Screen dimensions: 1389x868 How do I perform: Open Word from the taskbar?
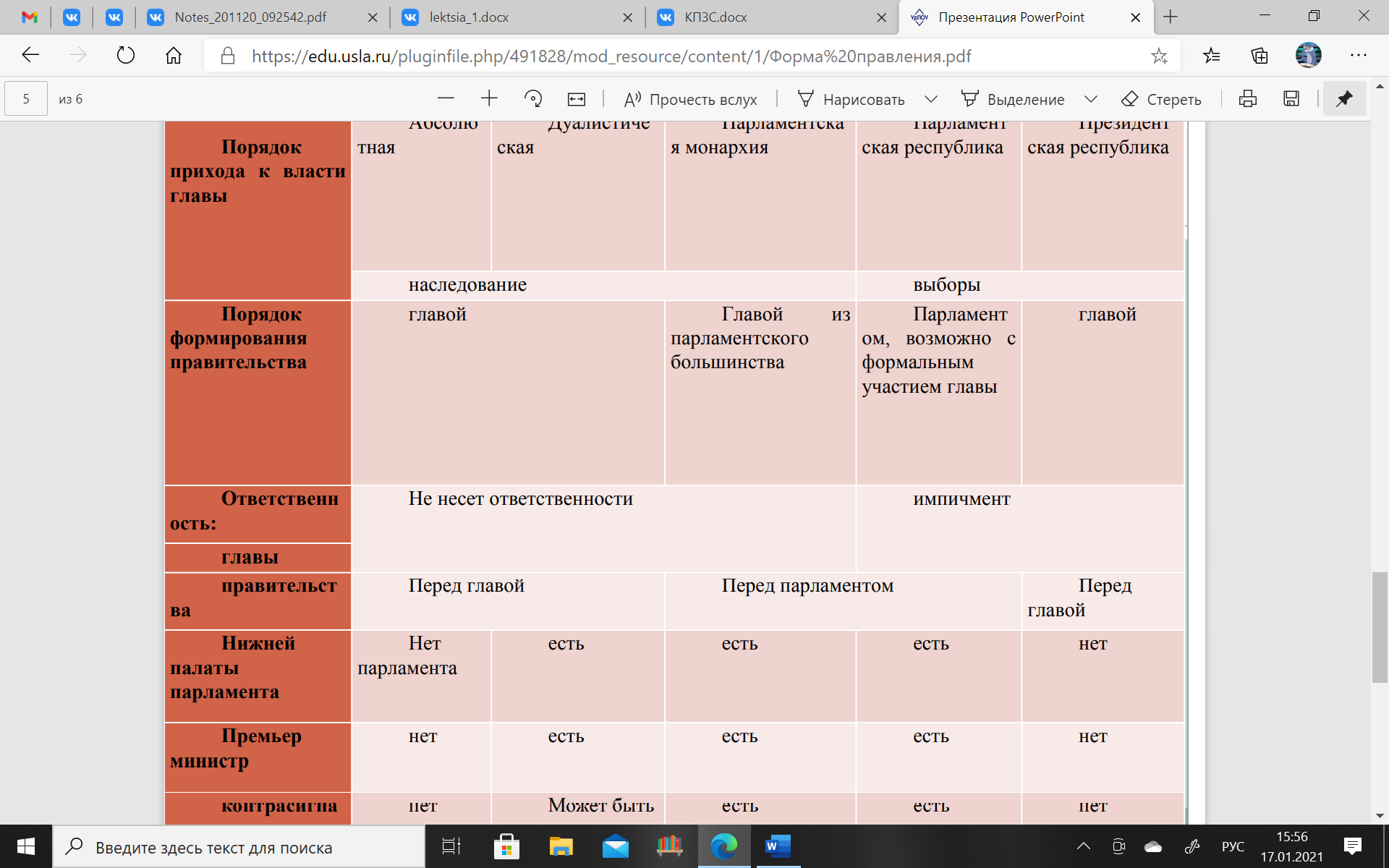click(x=778, y=846)
